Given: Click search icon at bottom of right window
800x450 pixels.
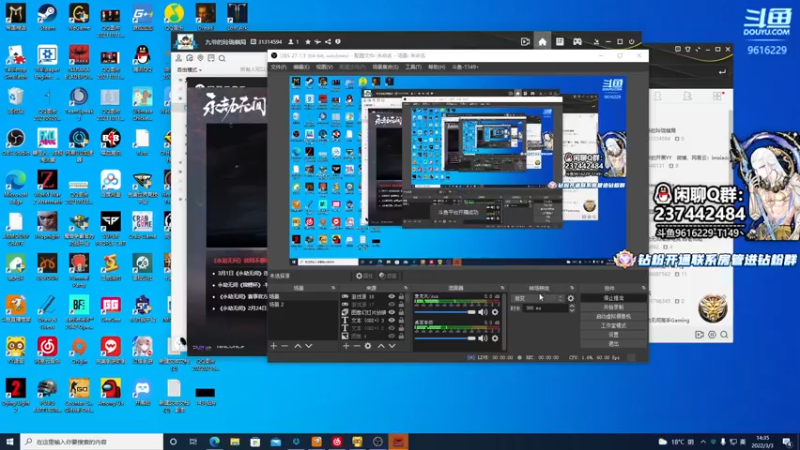Looking at the screenshot, I should coord(724,335).
